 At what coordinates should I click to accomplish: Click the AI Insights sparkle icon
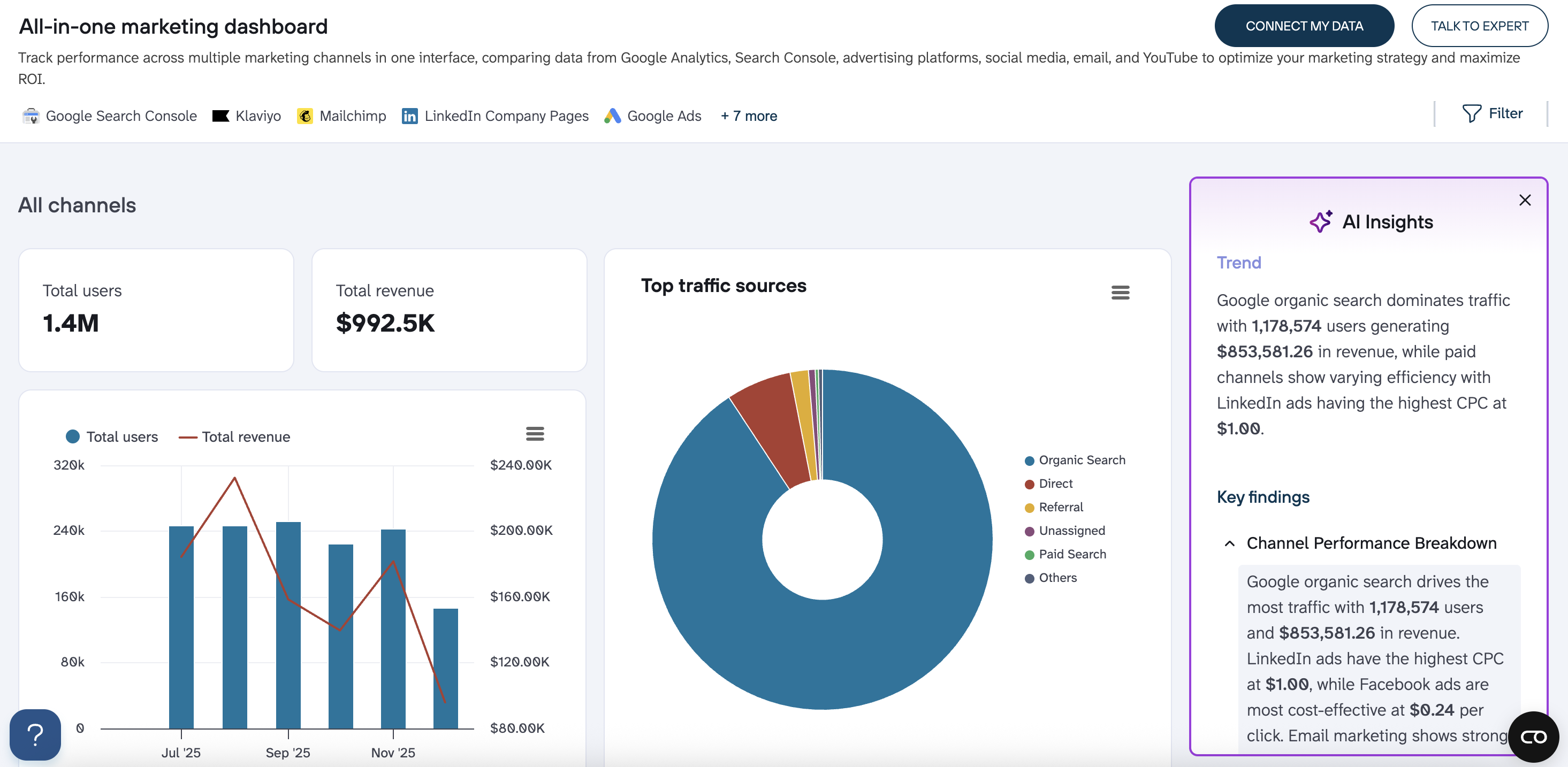click(1322, 221)
